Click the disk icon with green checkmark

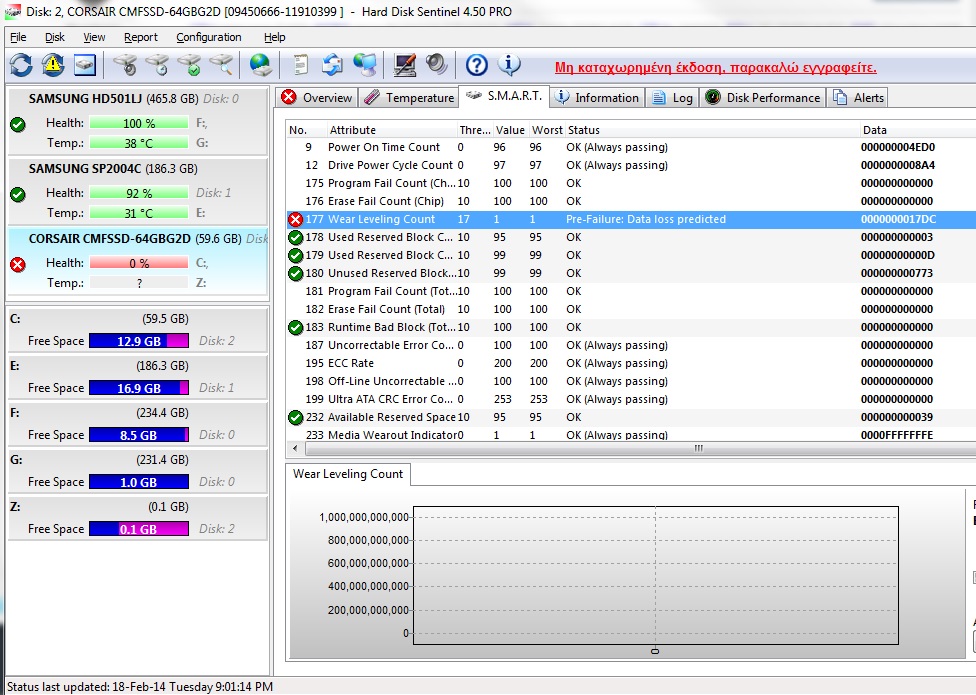coord(189,65)
